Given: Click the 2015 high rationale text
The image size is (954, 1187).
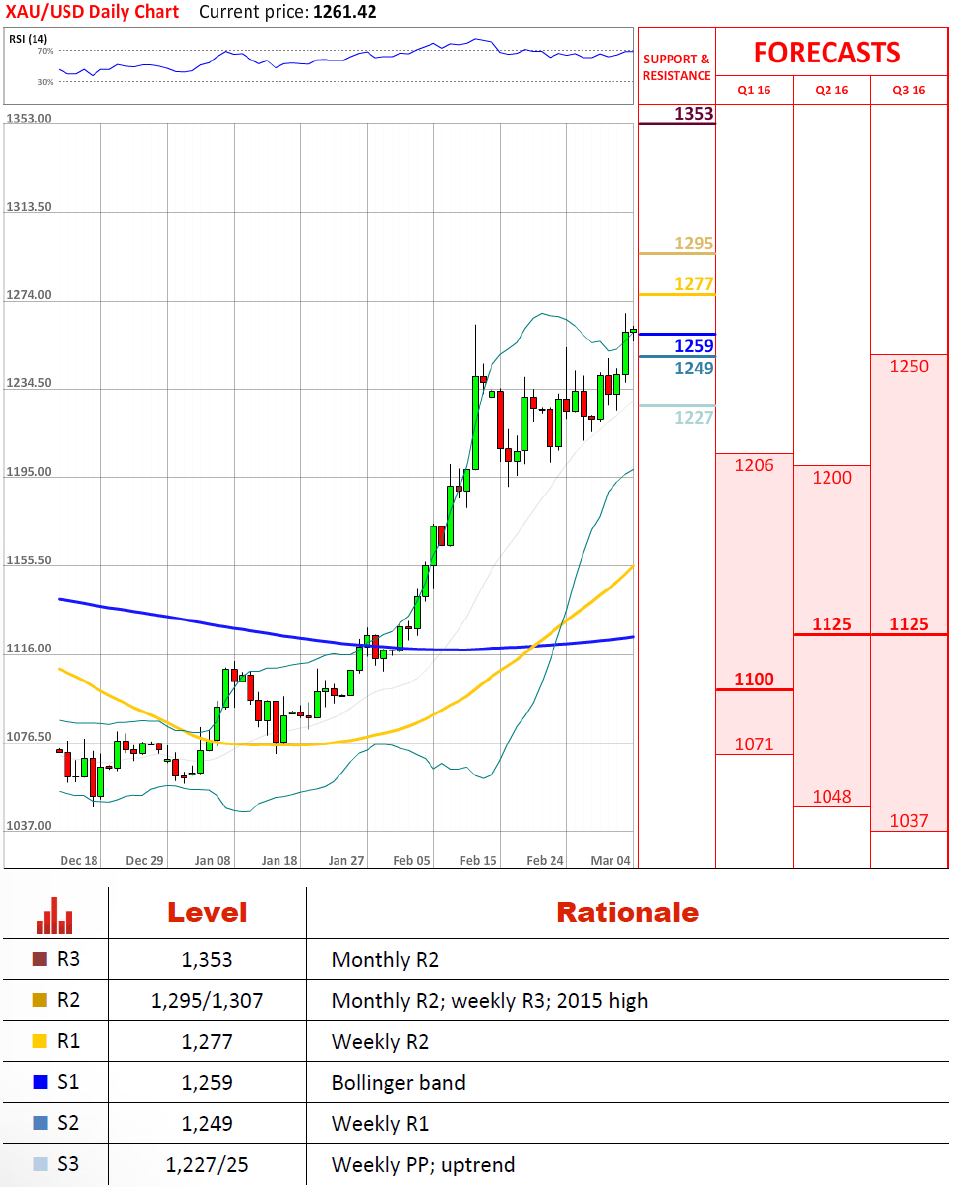Looking at the screenshot, I should point(603,1001).
